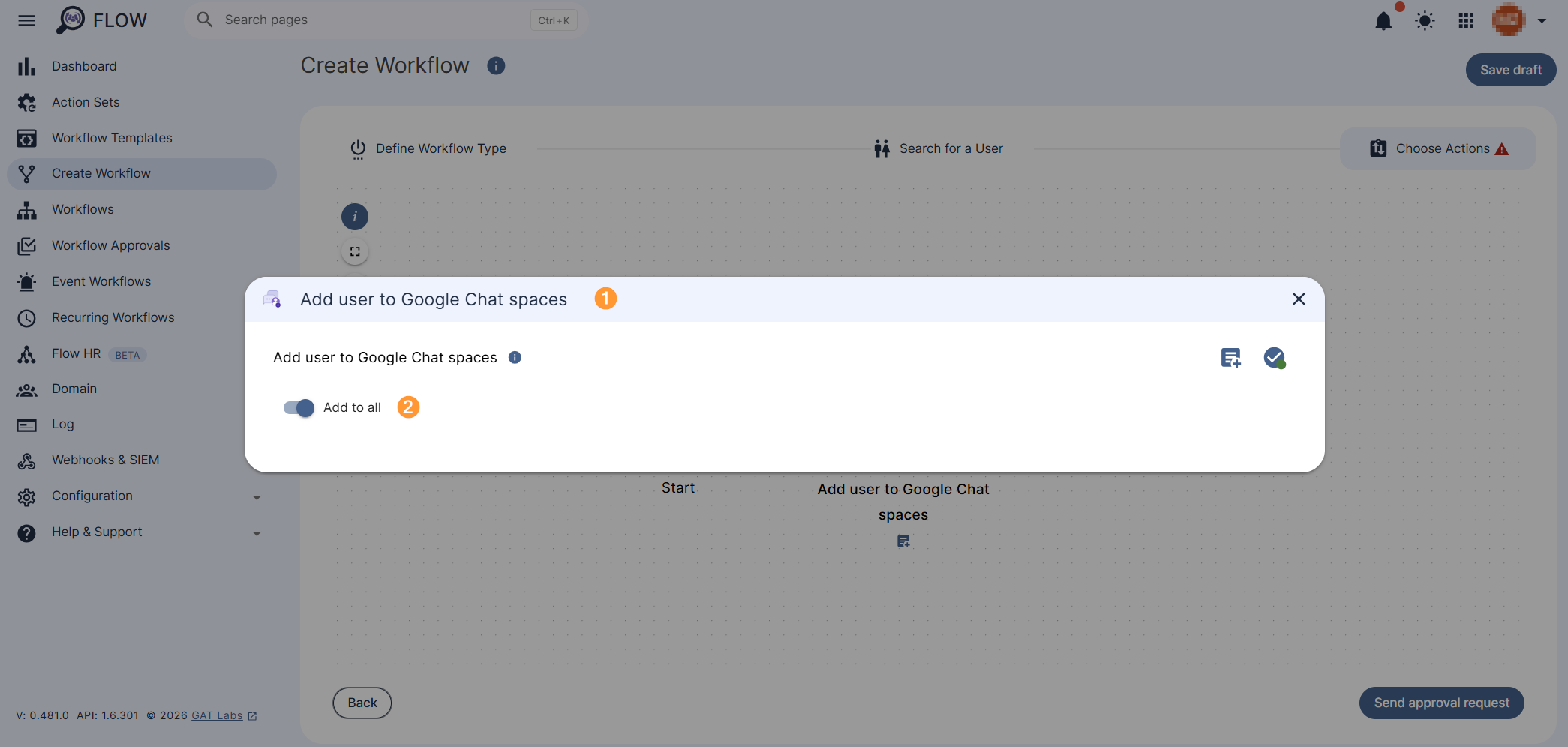Open the canvas info button
The height and width of the screenshot is (747, 1568).
click(x=355, y=217)
